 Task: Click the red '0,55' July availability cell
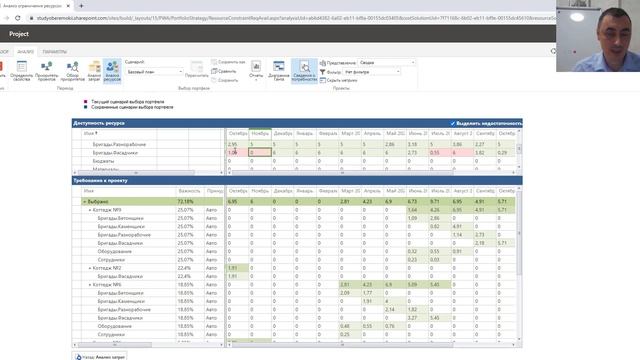coord(439,153)
